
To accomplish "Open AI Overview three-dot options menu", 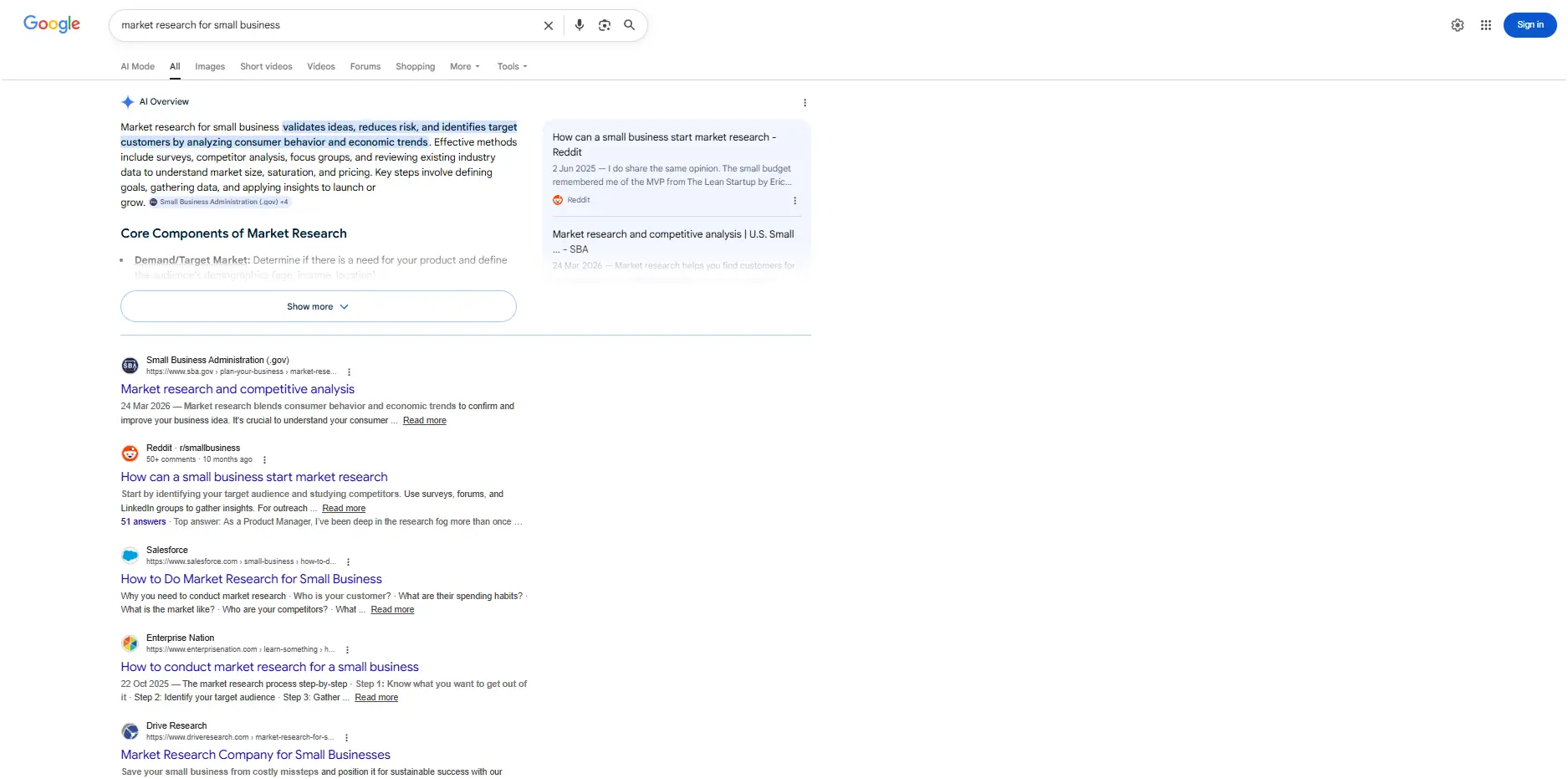I will tap(805, 103).
